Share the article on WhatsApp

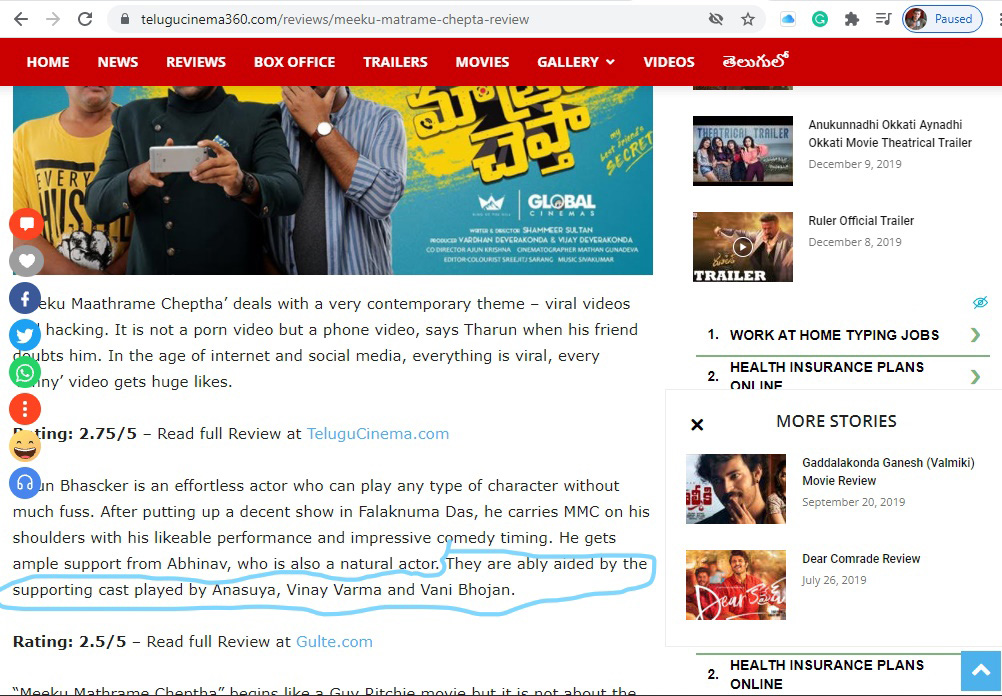(26, 373)
